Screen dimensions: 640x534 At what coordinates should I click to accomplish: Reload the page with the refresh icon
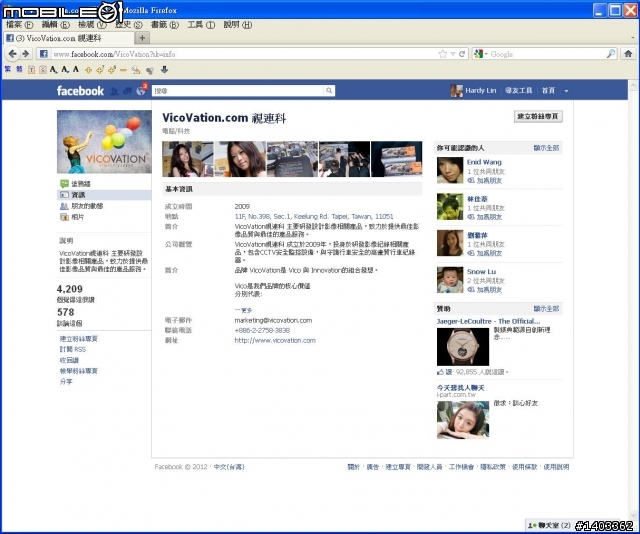(x=462, y=54)
